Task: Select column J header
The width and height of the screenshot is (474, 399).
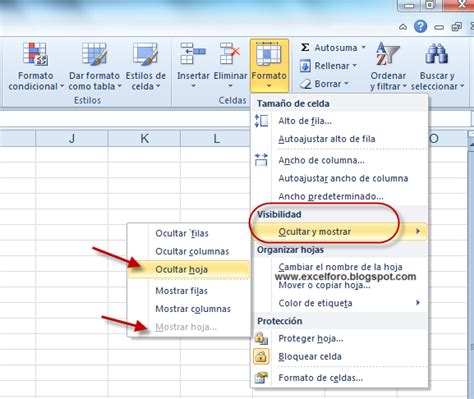Action: click(72, 138)
